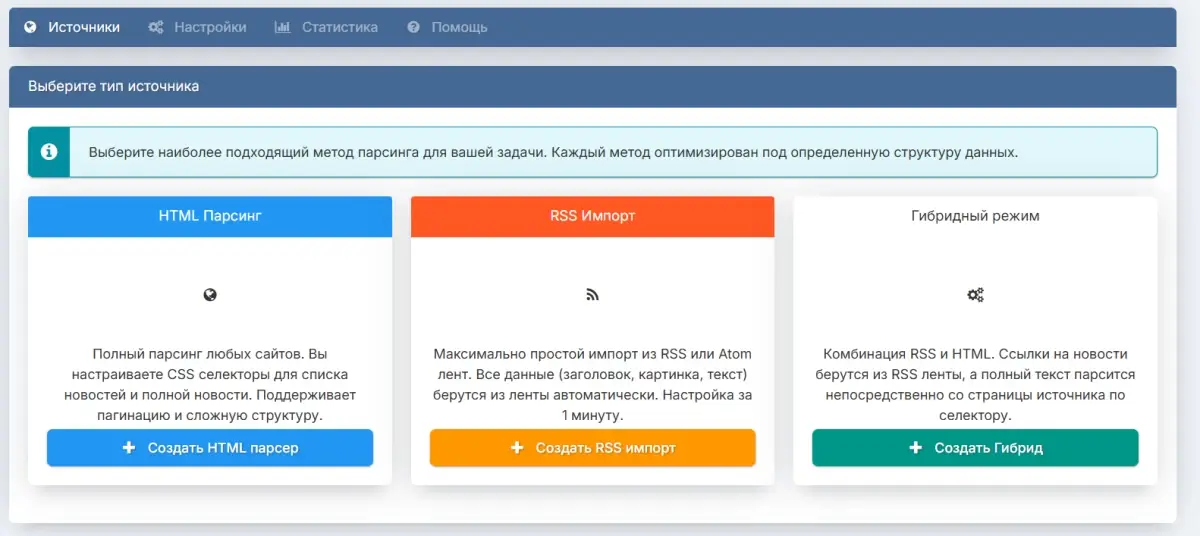Open the Источники menu item
This screenshot has height=536, width=1200.
(84, 27)
